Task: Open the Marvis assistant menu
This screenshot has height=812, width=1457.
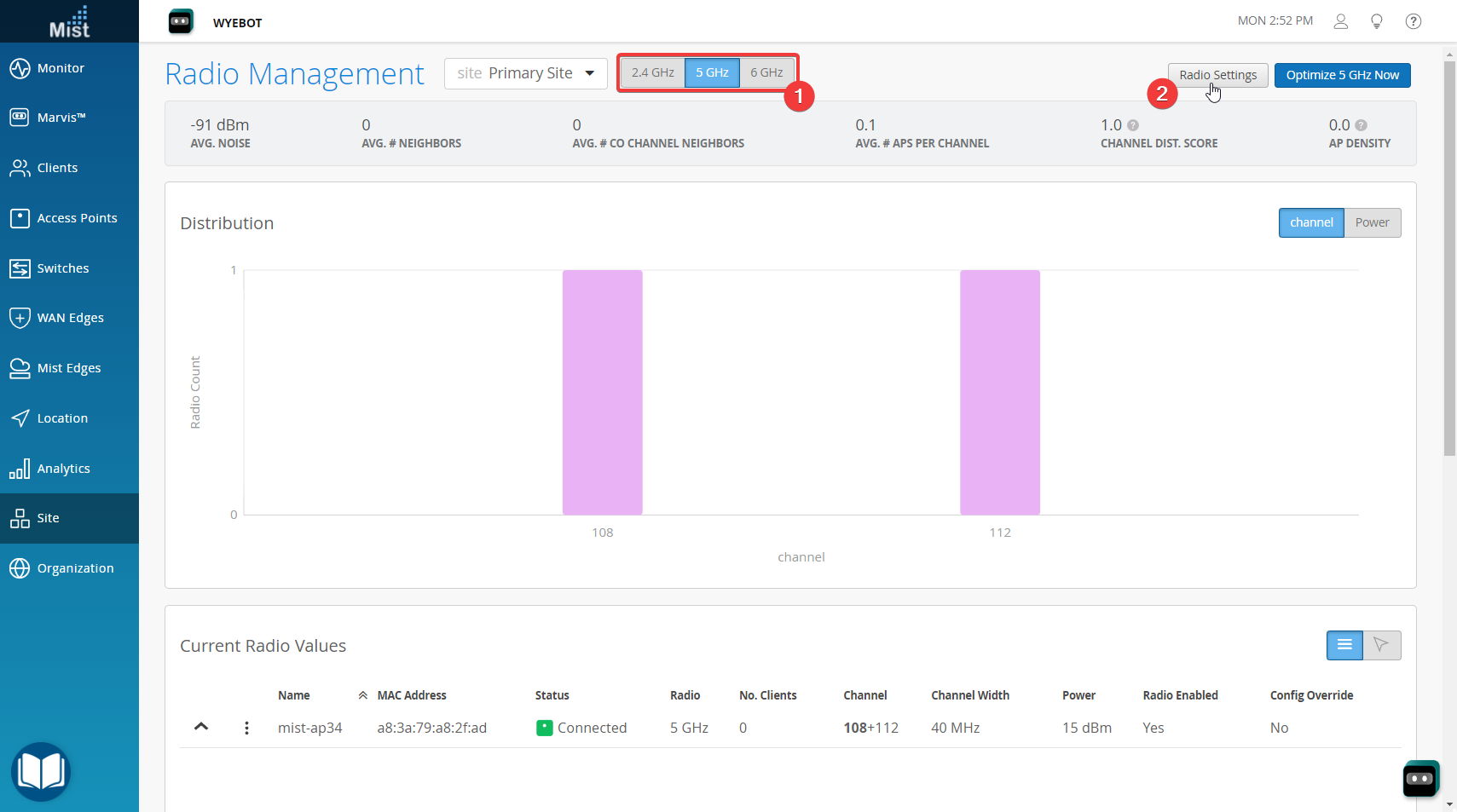Action: click(x=69, y=118)
